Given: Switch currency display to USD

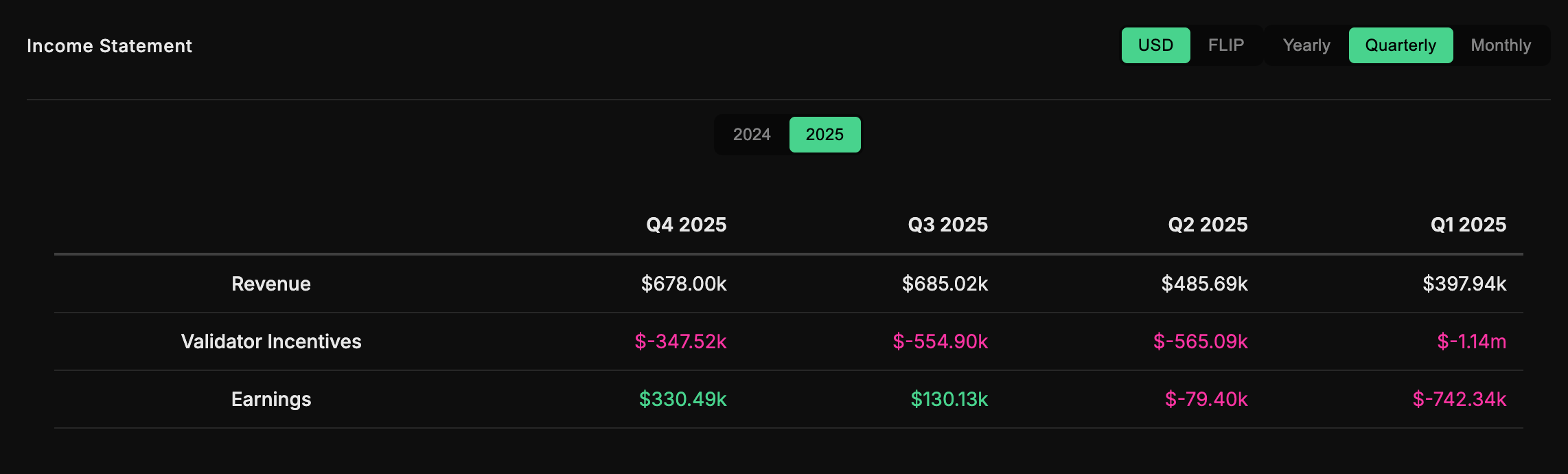Looking at the screenshot, I should (x=1155, y=45).
